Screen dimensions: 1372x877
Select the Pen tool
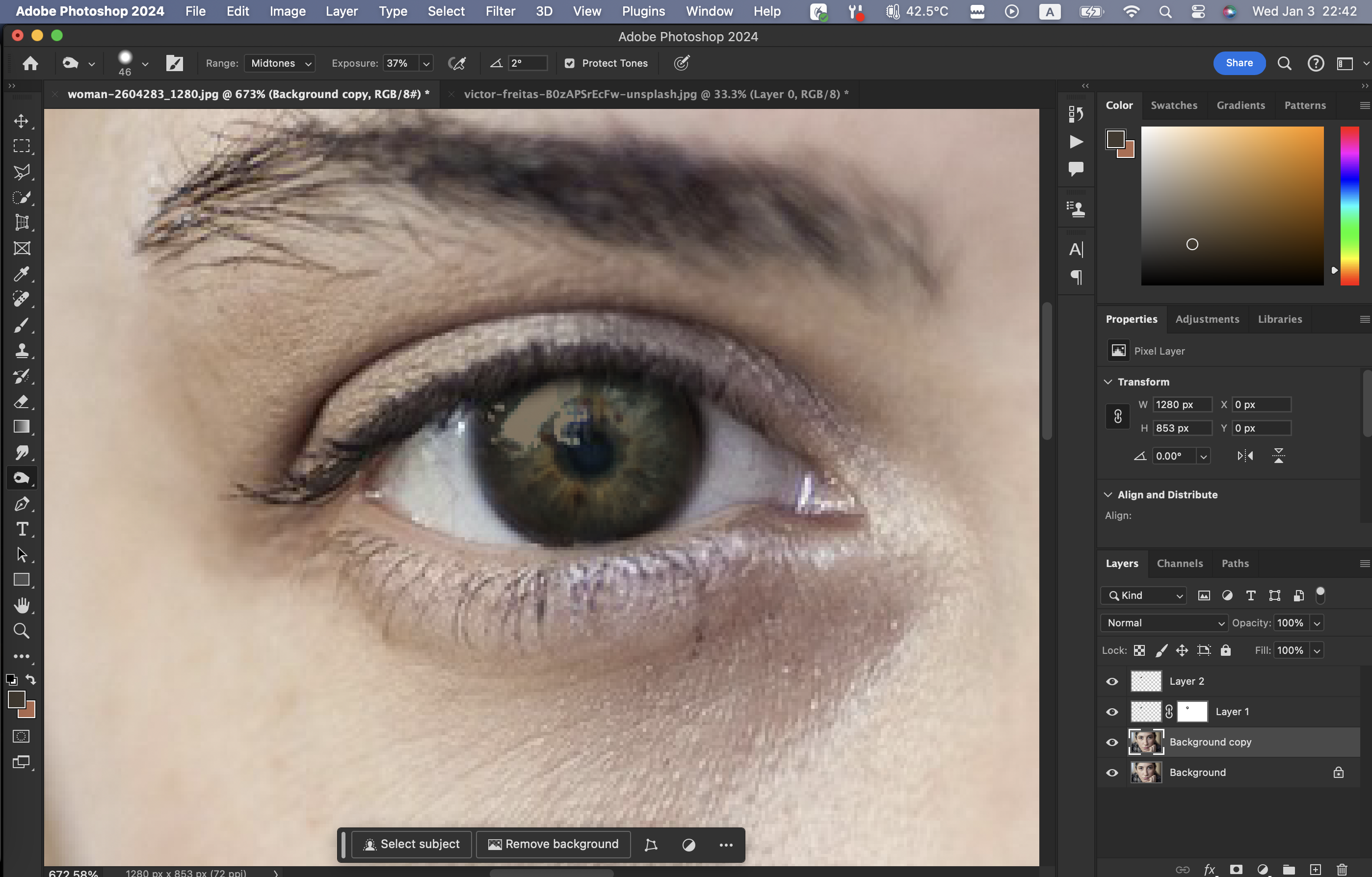(x=22, y=504)
